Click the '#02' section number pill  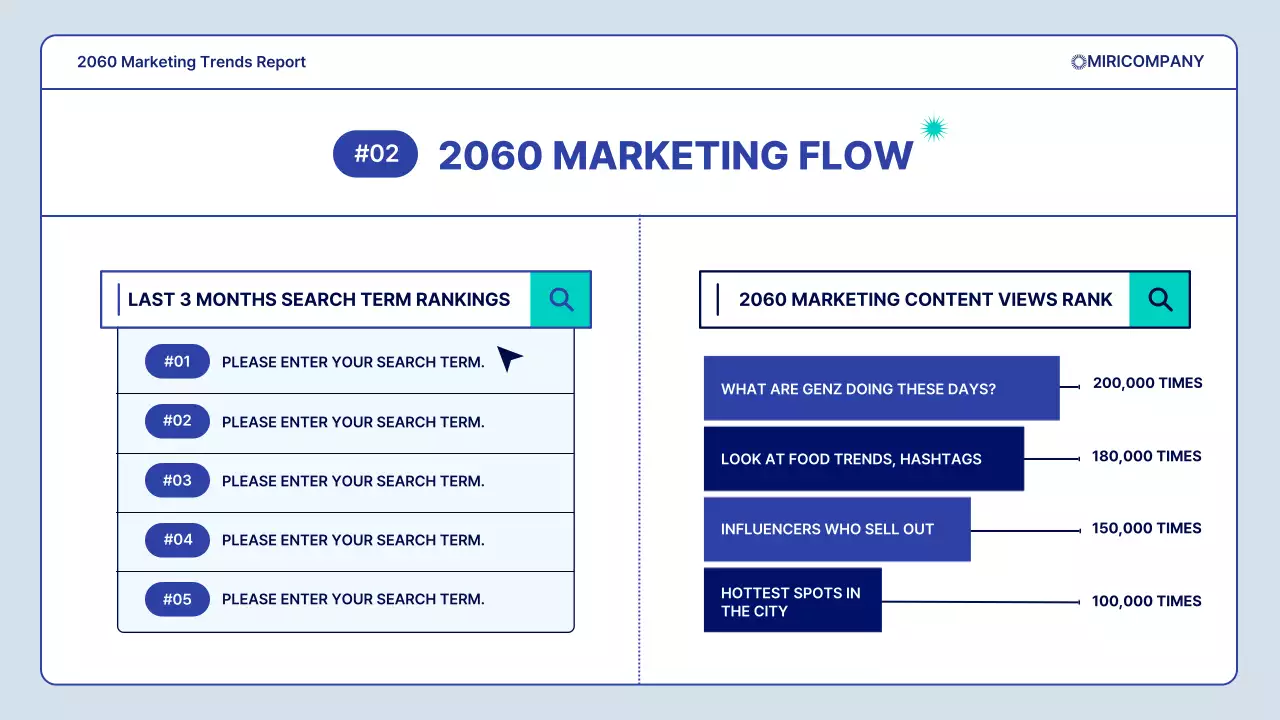point(375,154)
